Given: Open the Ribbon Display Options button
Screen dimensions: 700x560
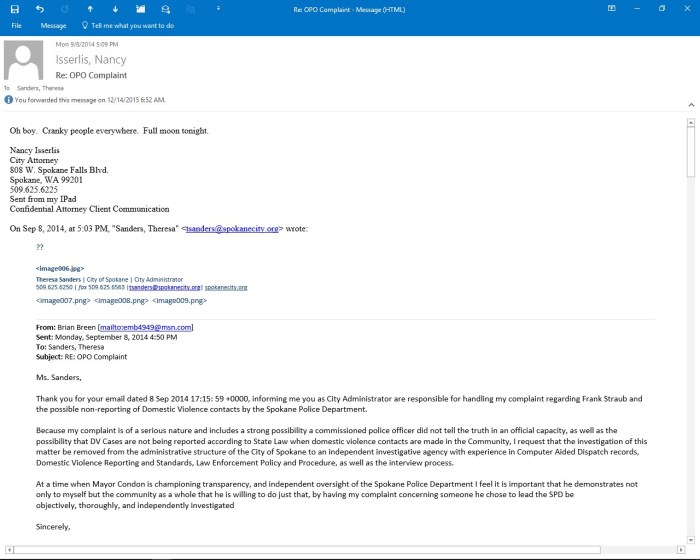Looking at the screenshot, I should pos(611,8).
